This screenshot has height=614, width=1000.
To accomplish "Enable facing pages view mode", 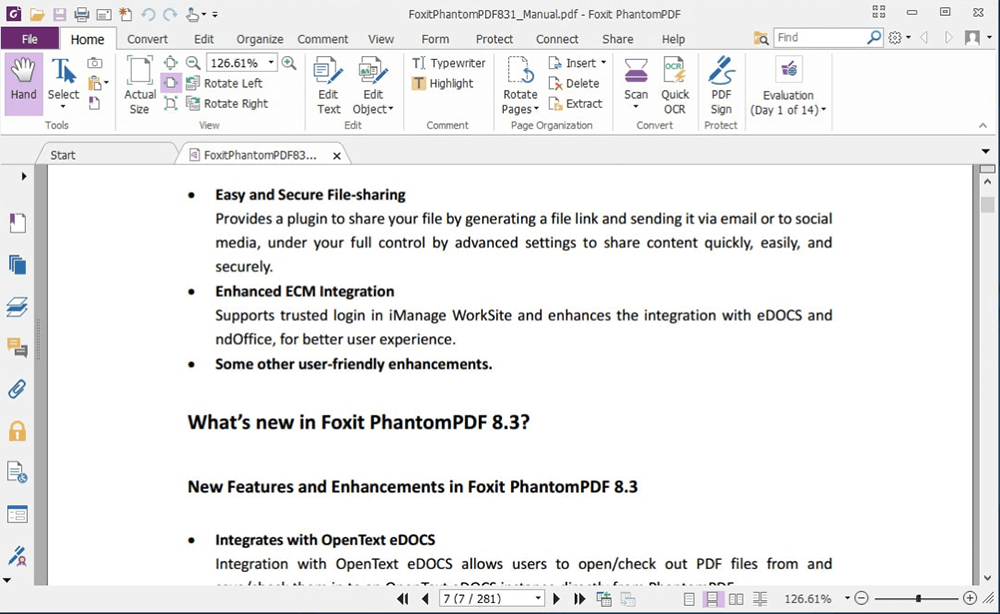I will (736, 599).
